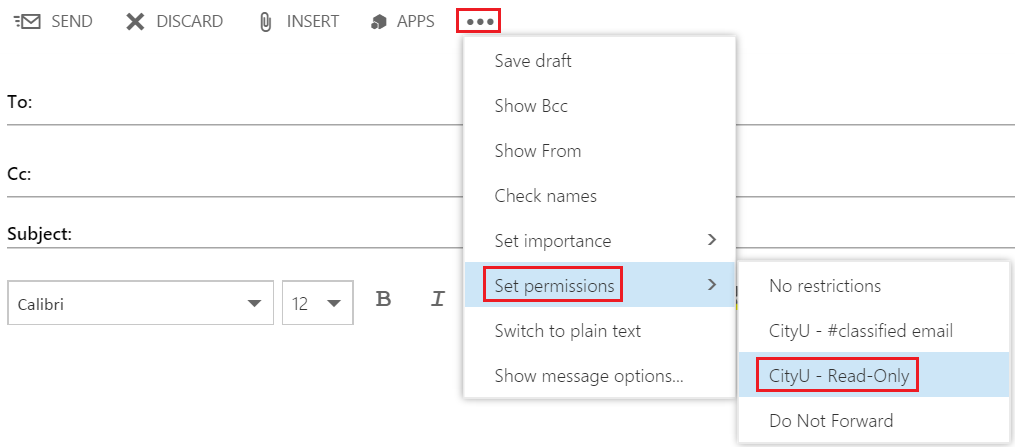This screenshot has height=447, width=1015.
Task: Click the Send envelope icon
Action: [28, 21]
